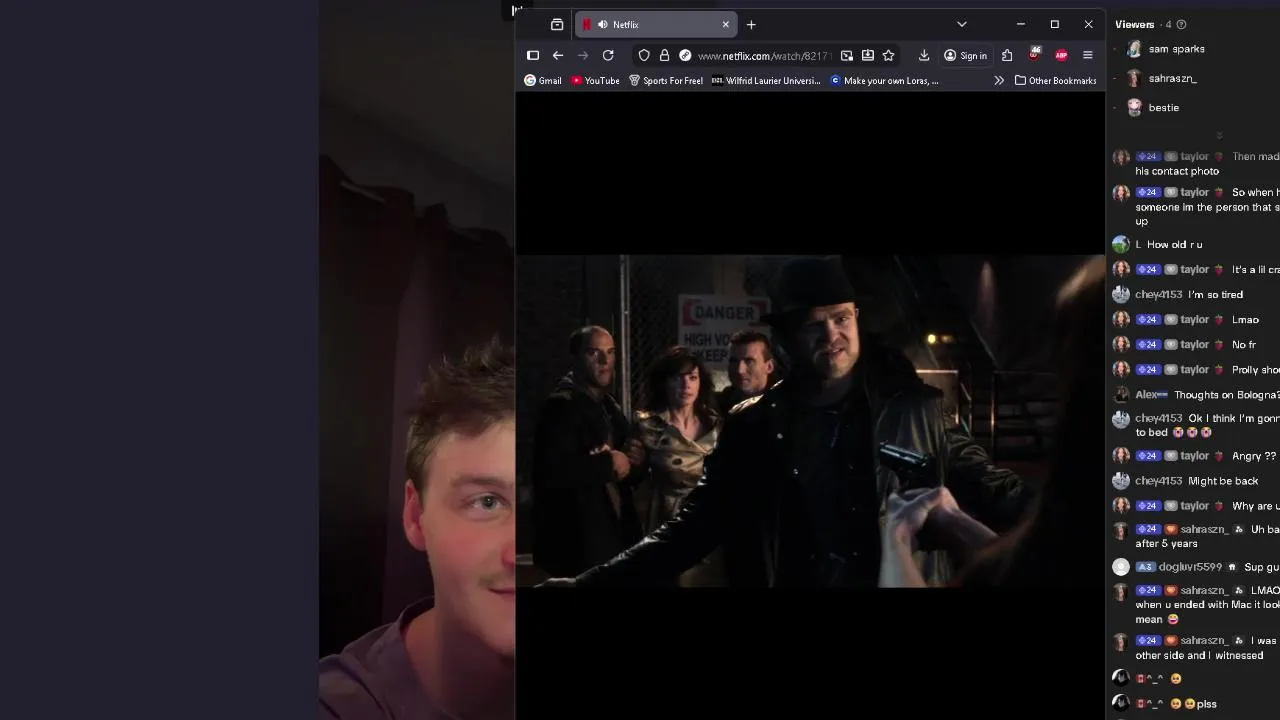The image size is (1280, 720).
Task: Open the Sports For Free bookmark
Action: click(666, 80)
